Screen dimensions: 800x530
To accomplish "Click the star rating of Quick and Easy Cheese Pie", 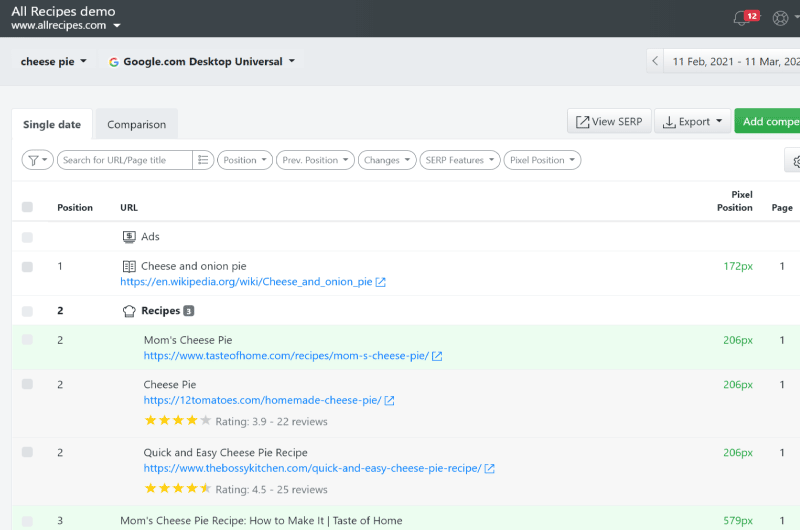I will coord(178,488).
